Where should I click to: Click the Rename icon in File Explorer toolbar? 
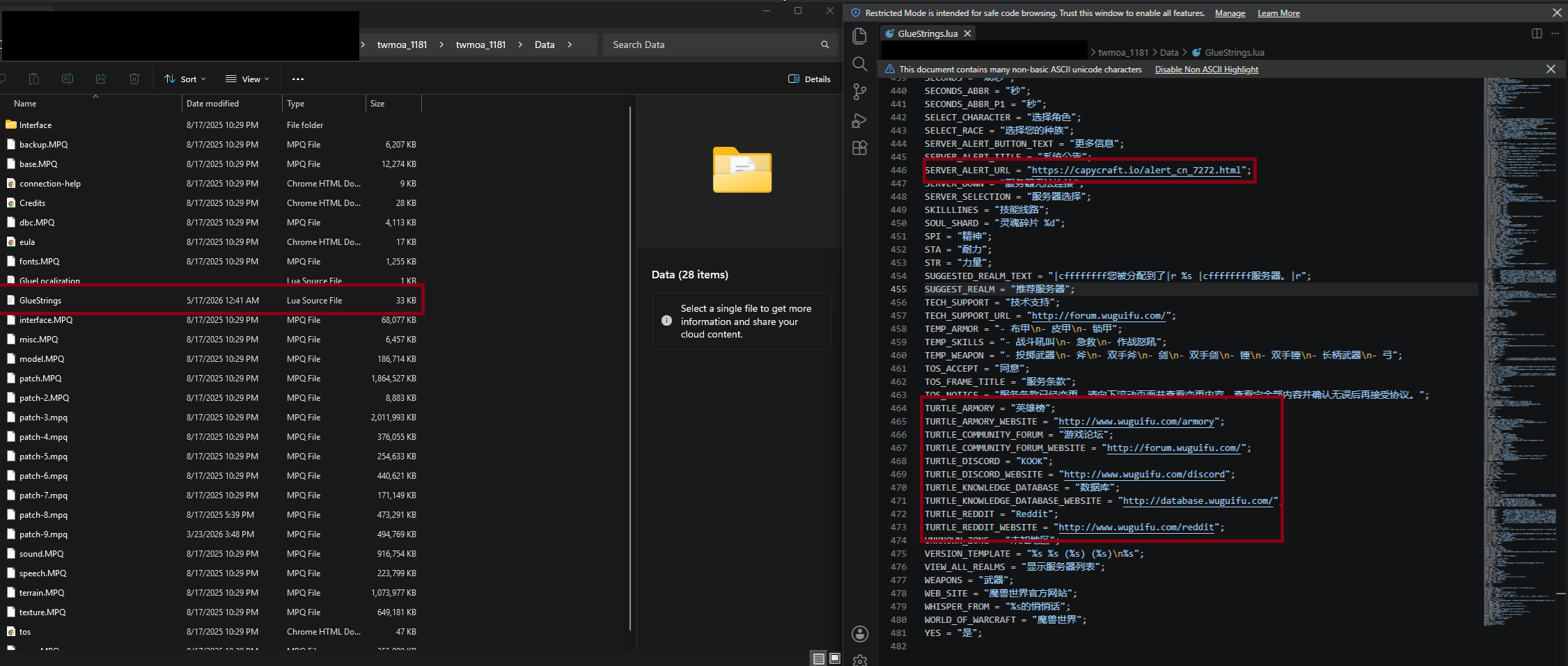[68, 79]
